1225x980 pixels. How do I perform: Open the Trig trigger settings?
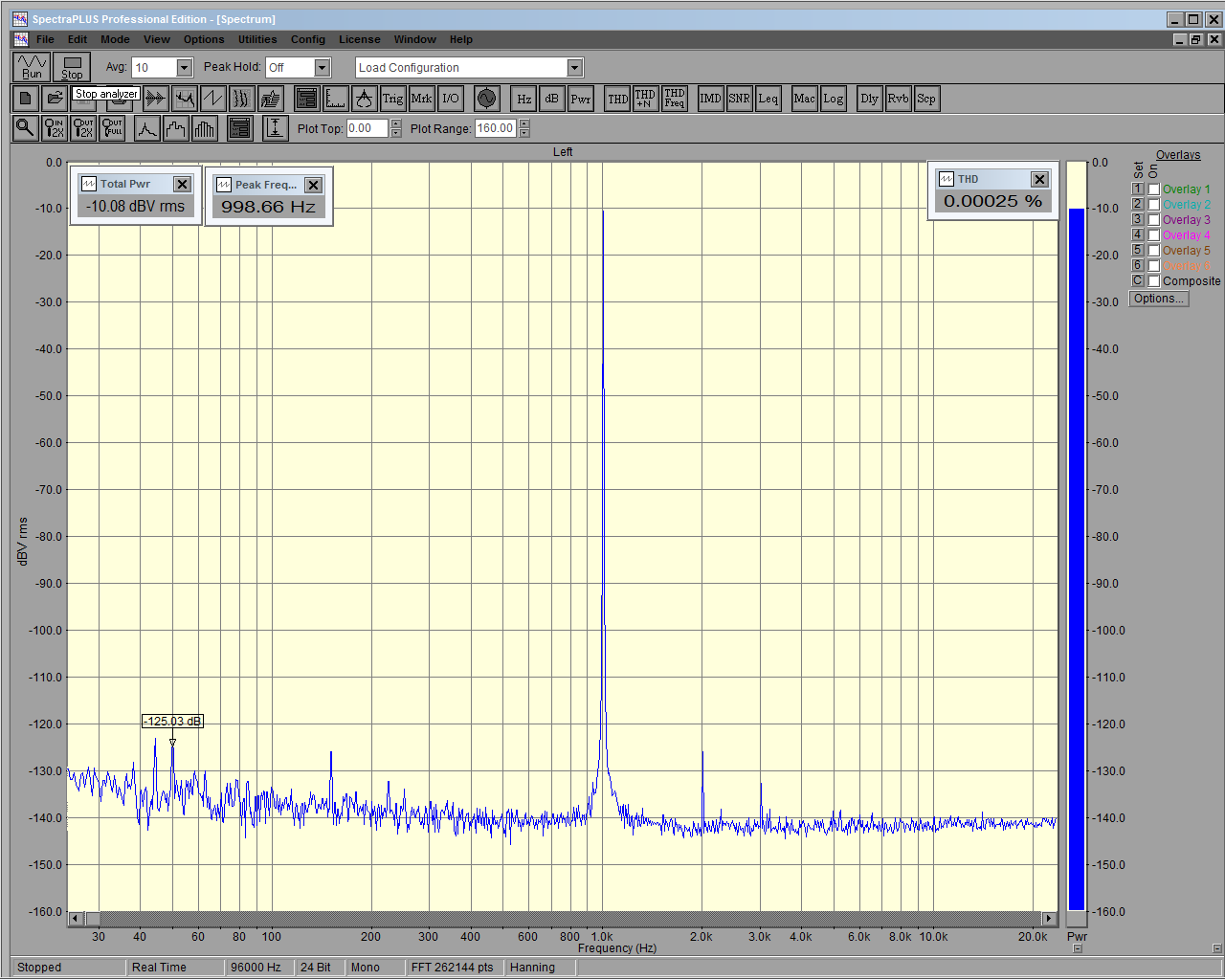(x=393, y=99)
